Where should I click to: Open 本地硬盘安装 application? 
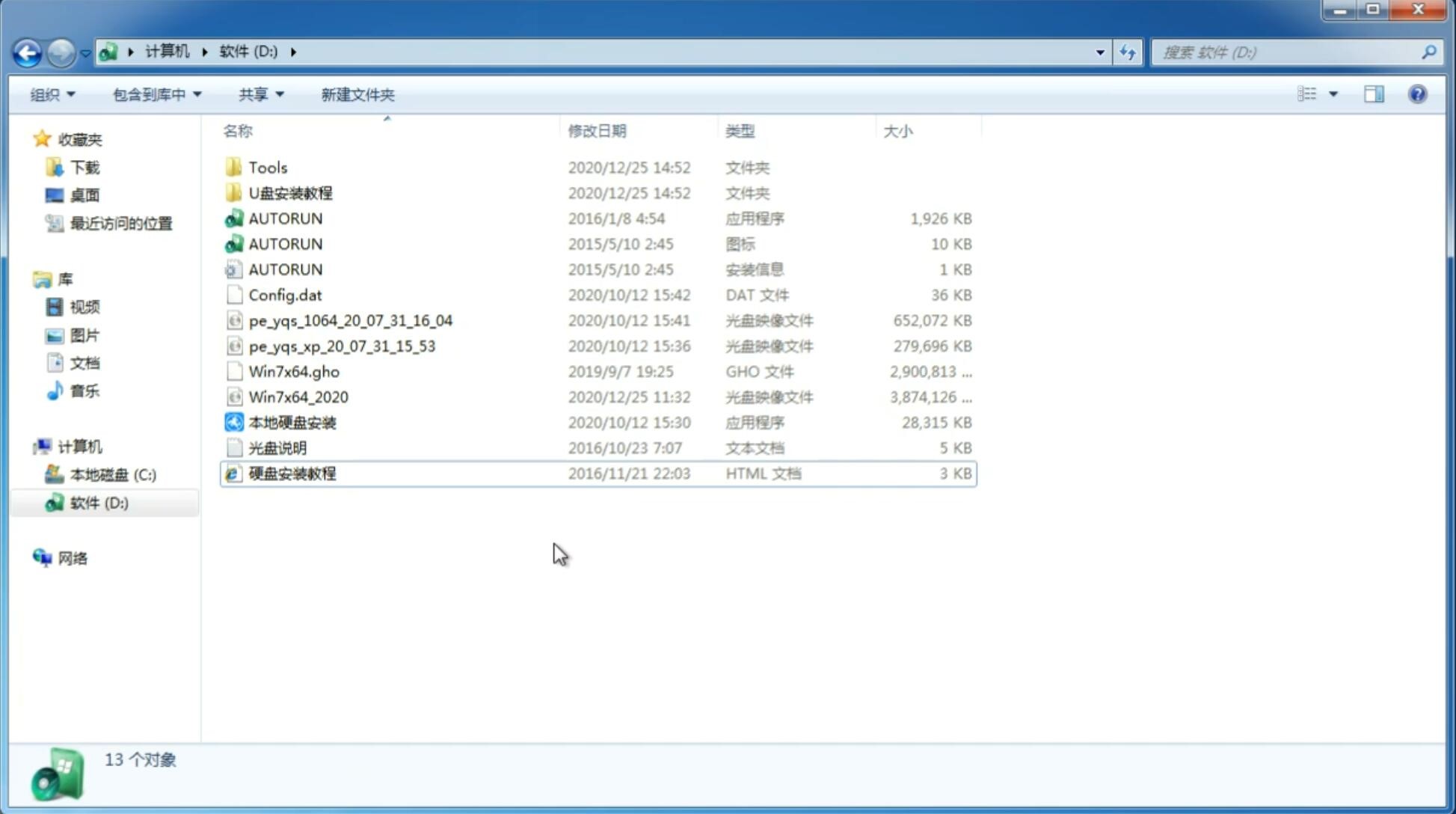coord(292,421)
